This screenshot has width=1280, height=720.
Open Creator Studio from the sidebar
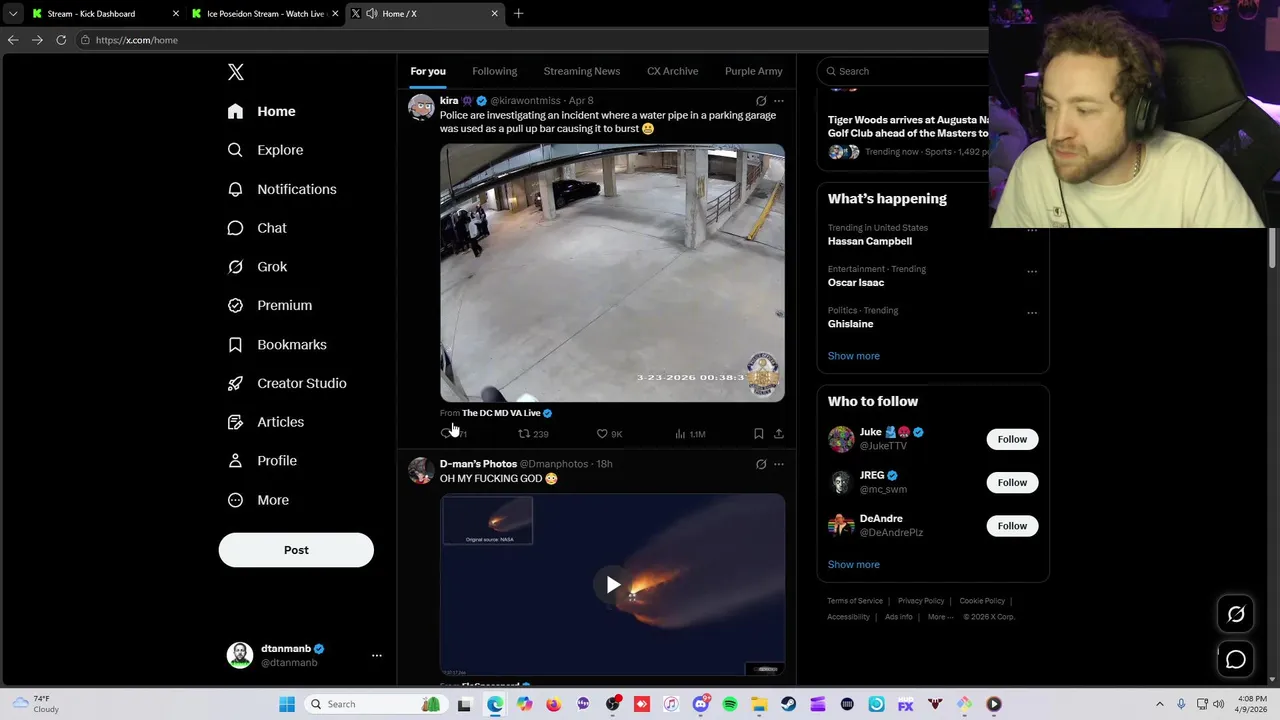(x=287, y=383)
